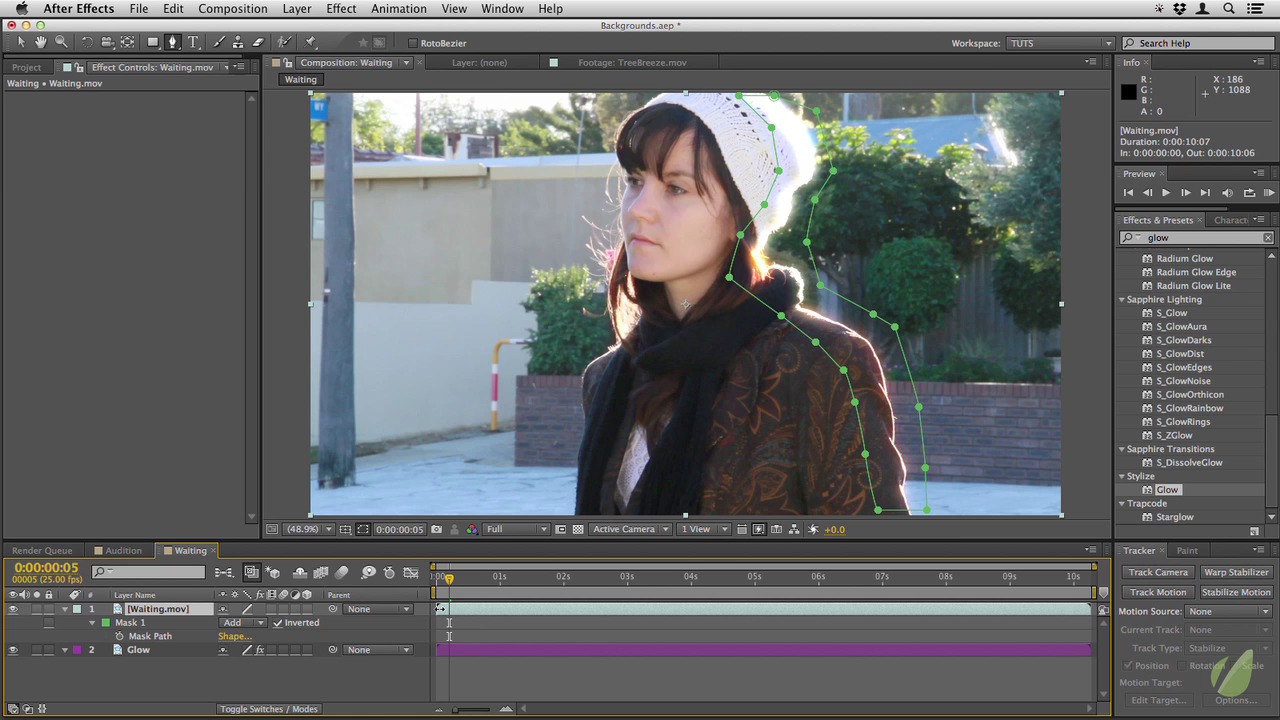Collapse the Mask 1 properties
This screenshot has height=720, width=1280.
(92, 622)
